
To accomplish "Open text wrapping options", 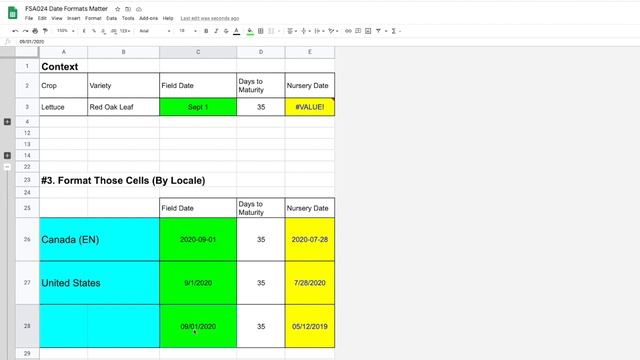I will pos(319,31).
